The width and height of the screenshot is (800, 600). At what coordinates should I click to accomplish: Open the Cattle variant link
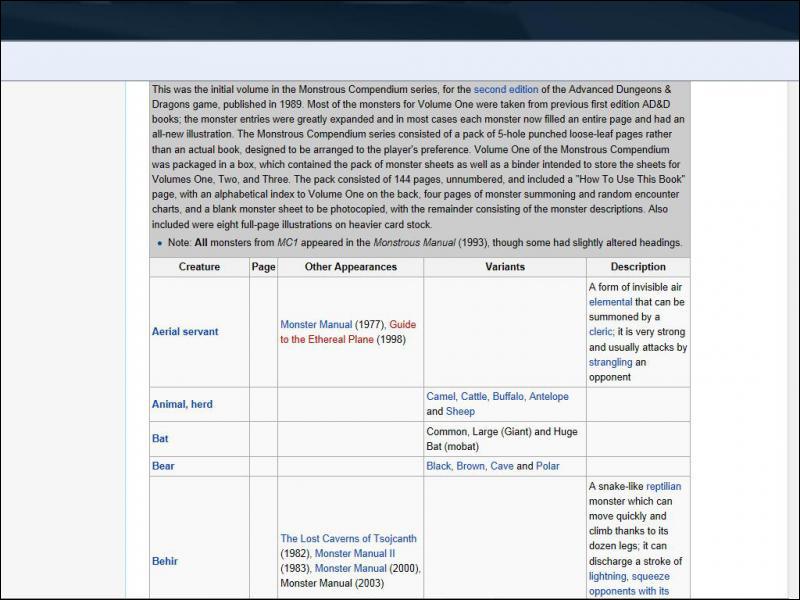[x=474, y=396]
